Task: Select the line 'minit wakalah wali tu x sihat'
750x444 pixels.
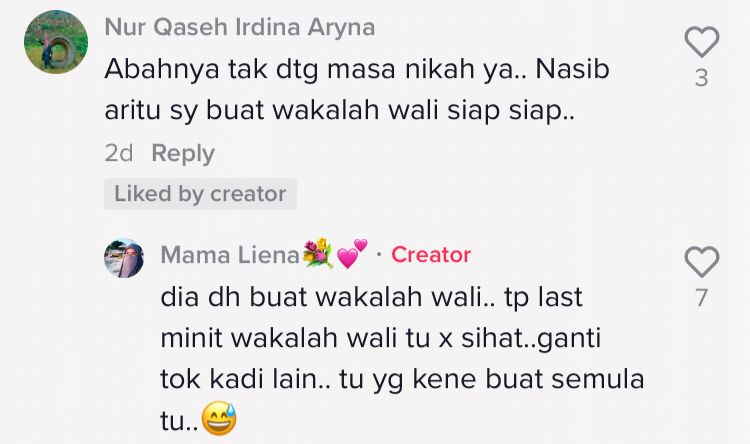Action: 381,338
